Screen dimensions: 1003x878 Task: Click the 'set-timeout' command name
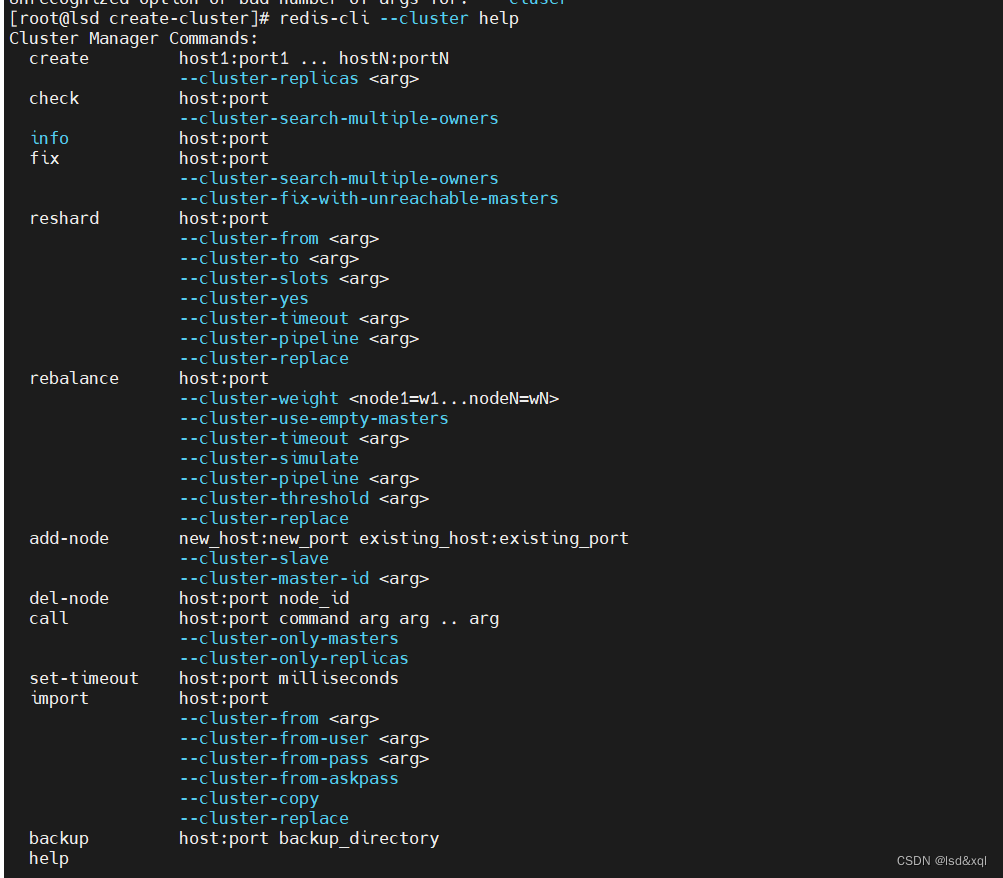tap(84, 678)
